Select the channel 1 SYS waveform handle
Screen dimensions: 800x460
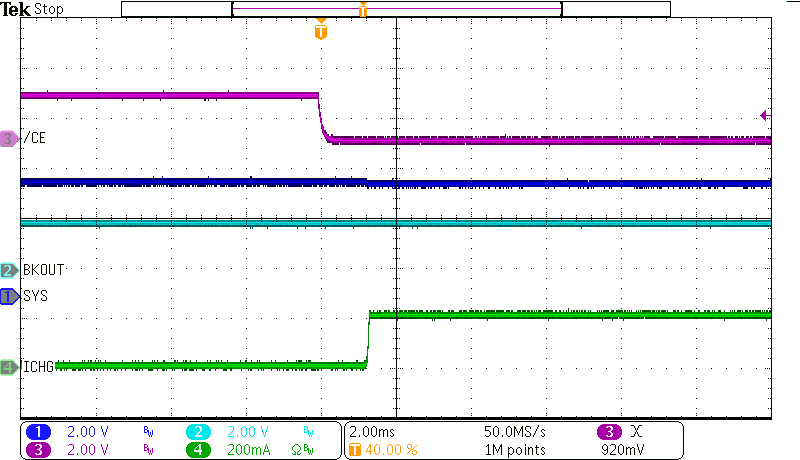(10, 296)
